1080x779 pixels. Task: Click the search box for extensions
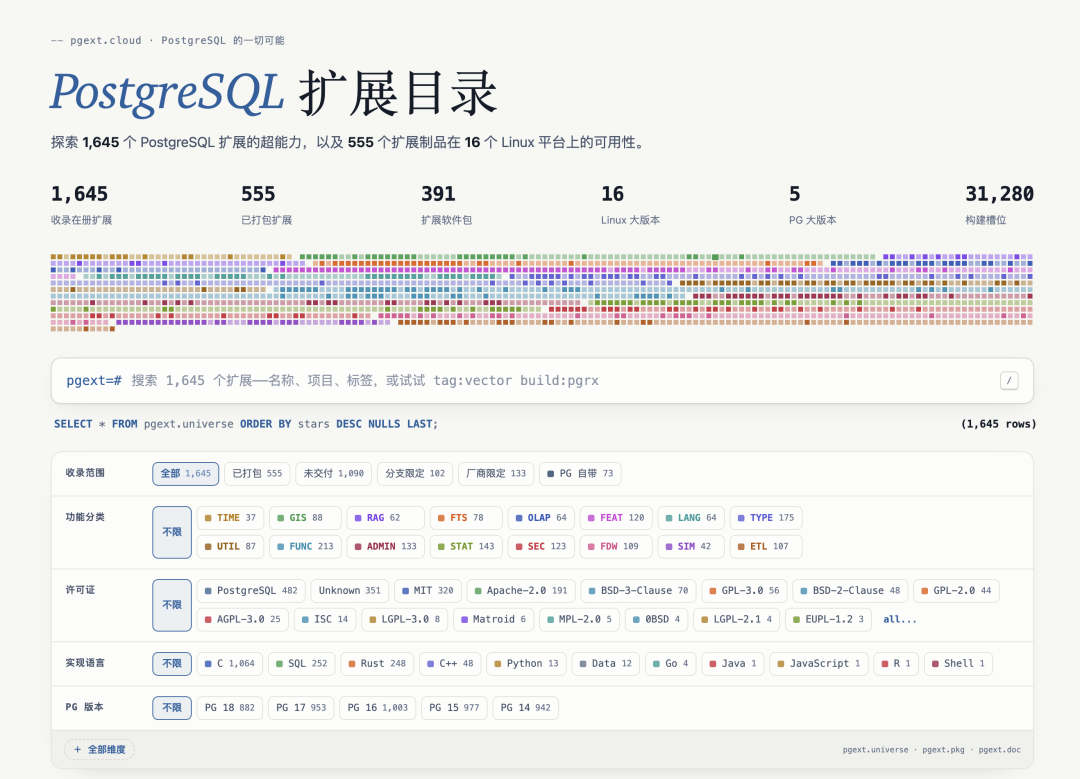tap(542, 380)
